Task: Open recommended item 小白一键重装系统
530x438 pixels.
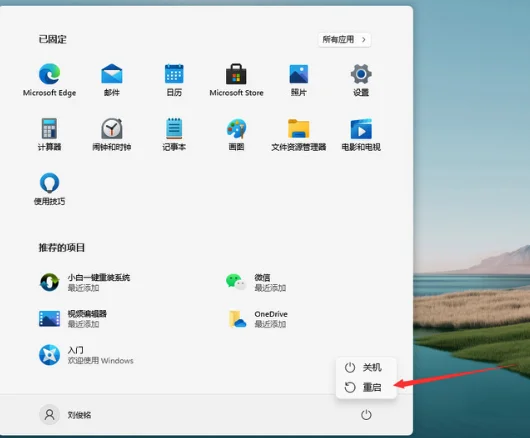Action: [x=85, y=283]
